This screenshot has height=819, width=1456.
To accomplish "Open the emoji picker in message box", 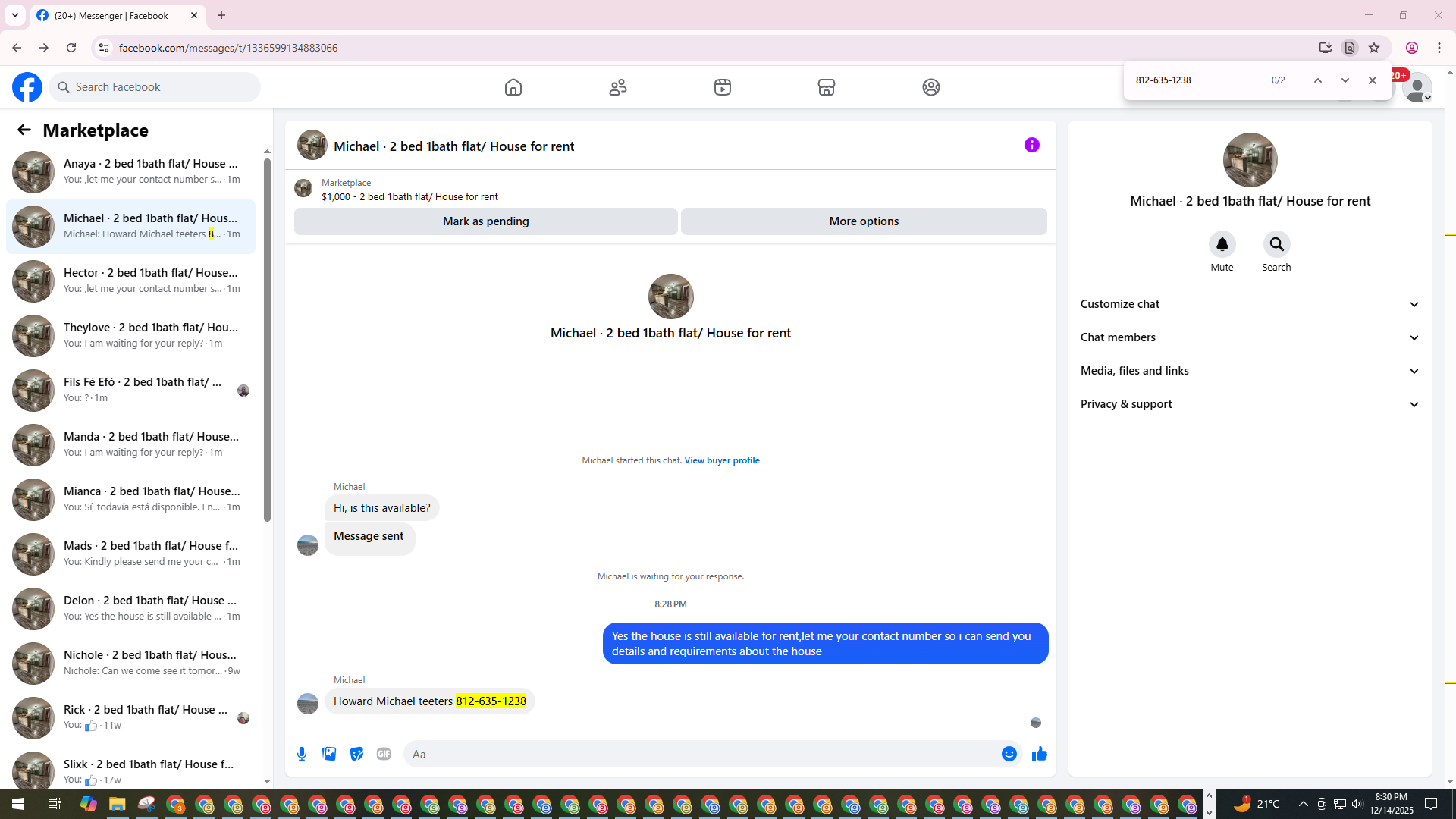I will pyautogui.click(x=1009, y=754).
